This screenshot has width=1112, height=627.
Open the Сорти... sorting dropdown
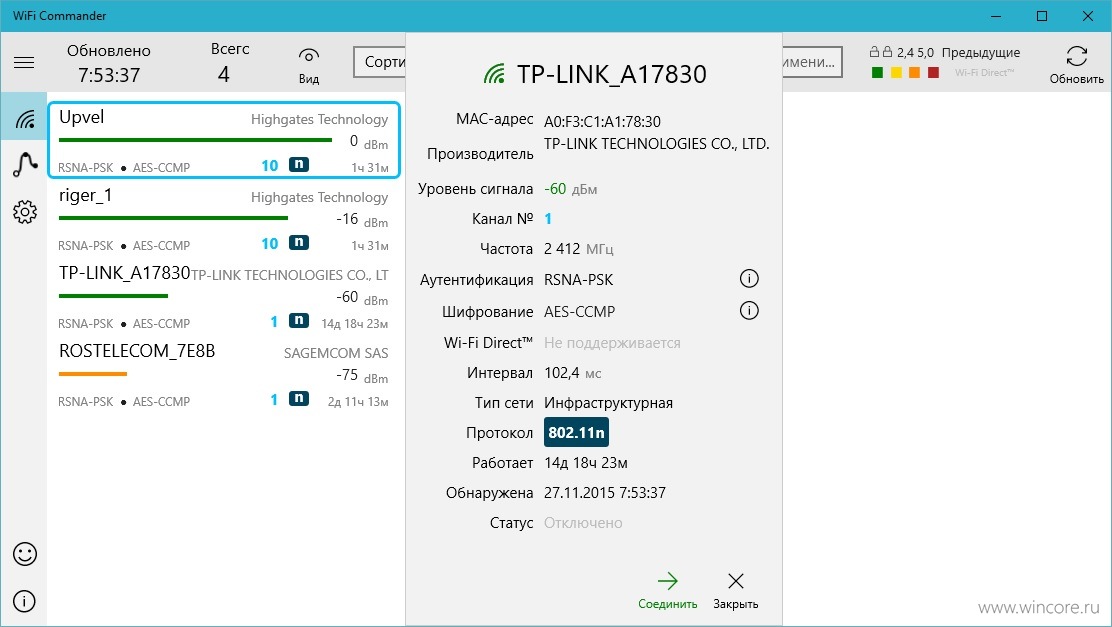coord(379,62)
